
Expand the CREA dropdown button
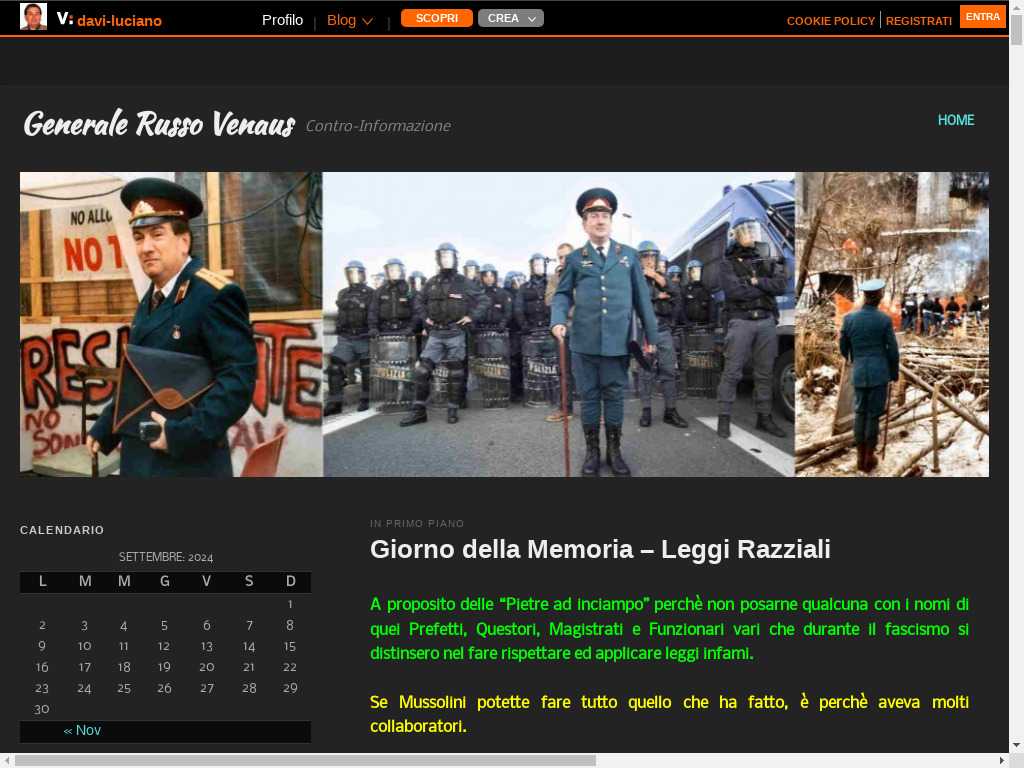(x=510, y=18)
